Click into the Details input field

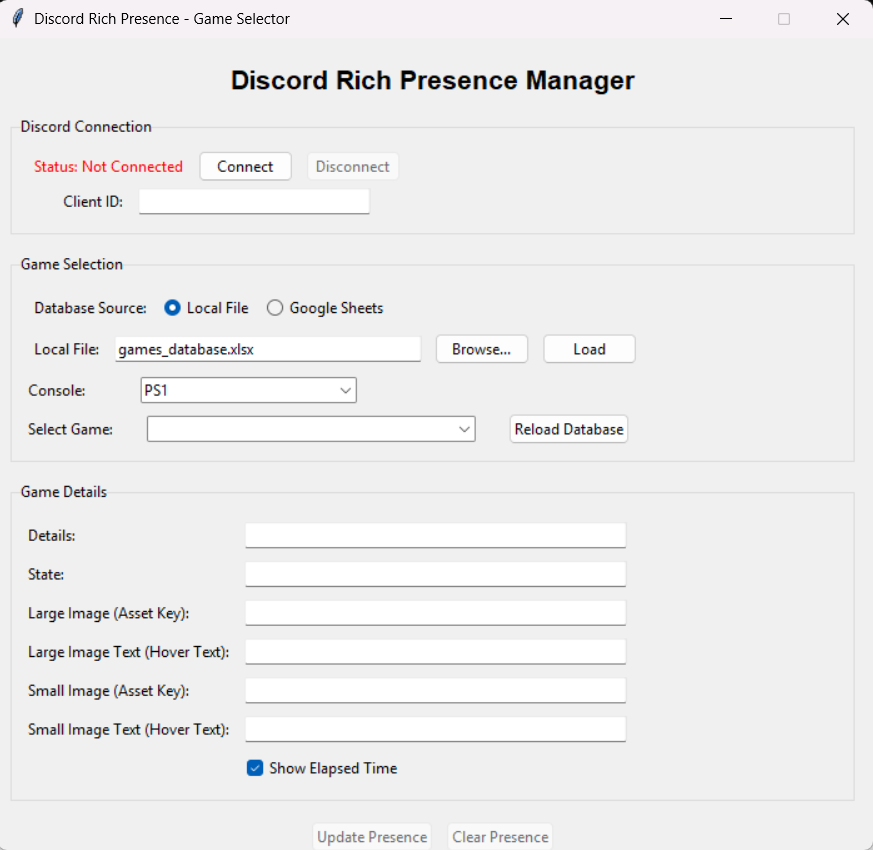tap(435, 535)
